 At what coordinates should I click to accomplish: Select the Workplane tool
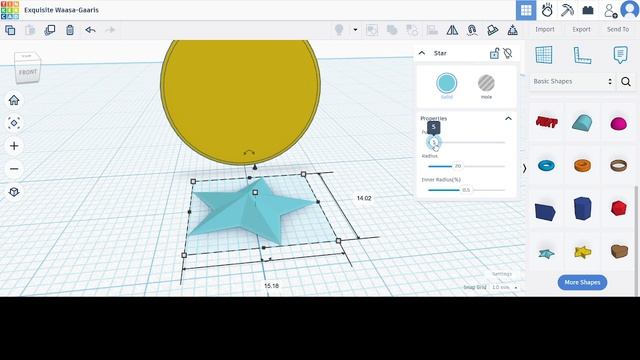[x=544, y=54]
